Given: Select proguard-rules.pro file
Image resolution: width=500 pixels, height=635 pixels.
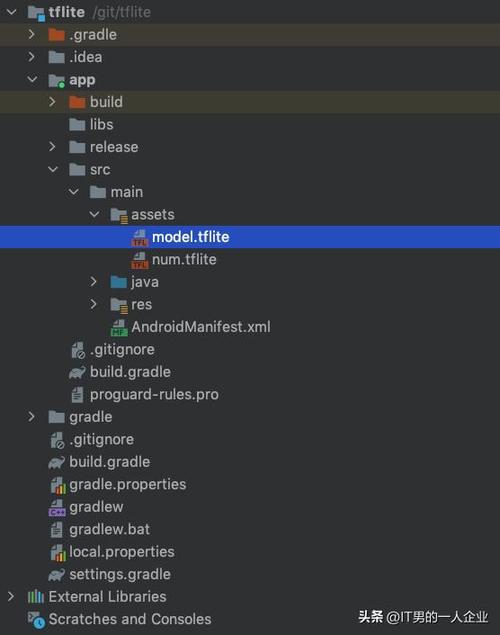Looking at the screenshot, I should [x=154, y=394].
